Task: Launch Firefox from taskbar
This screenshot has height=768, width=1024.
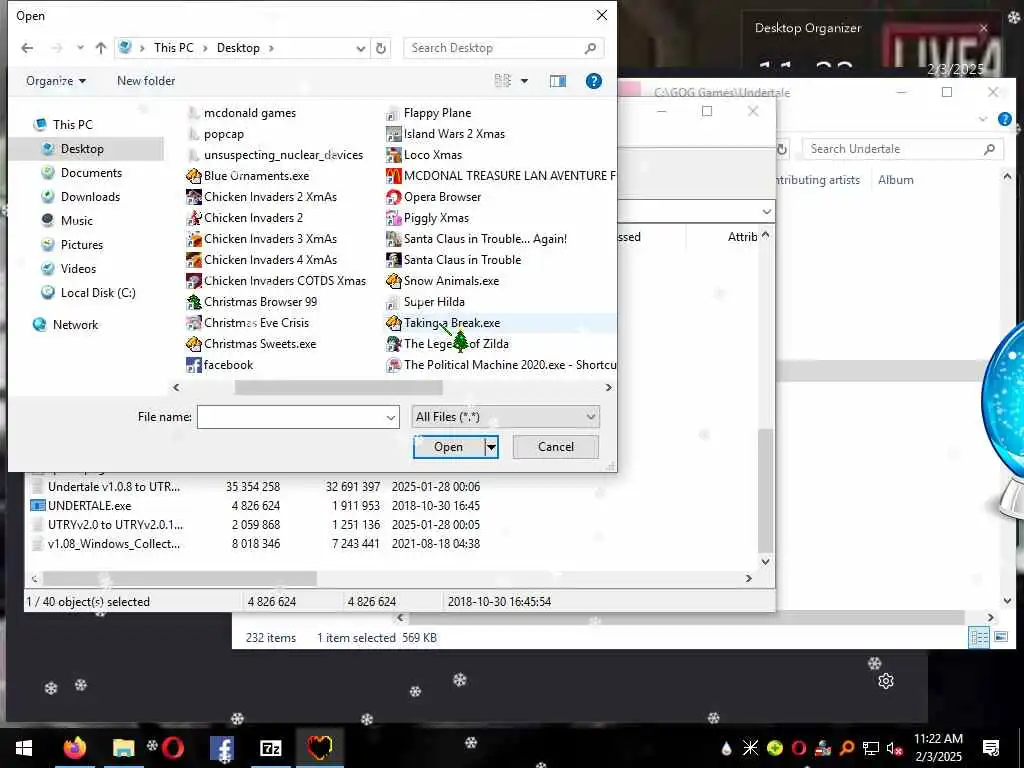Action: coord(74,748)
